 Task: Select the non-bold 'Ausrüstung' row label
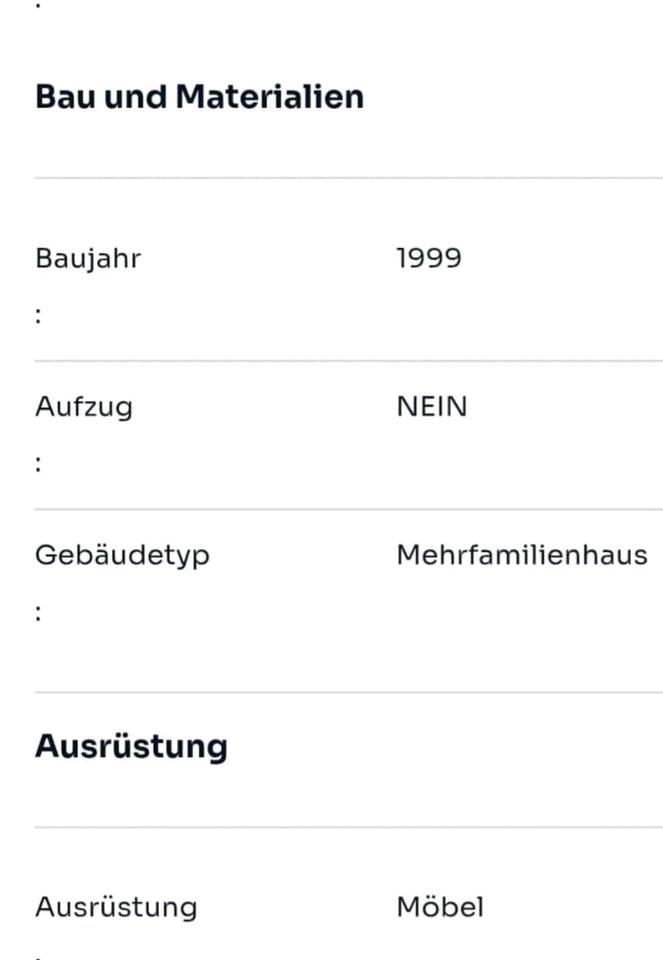(116, 908)
